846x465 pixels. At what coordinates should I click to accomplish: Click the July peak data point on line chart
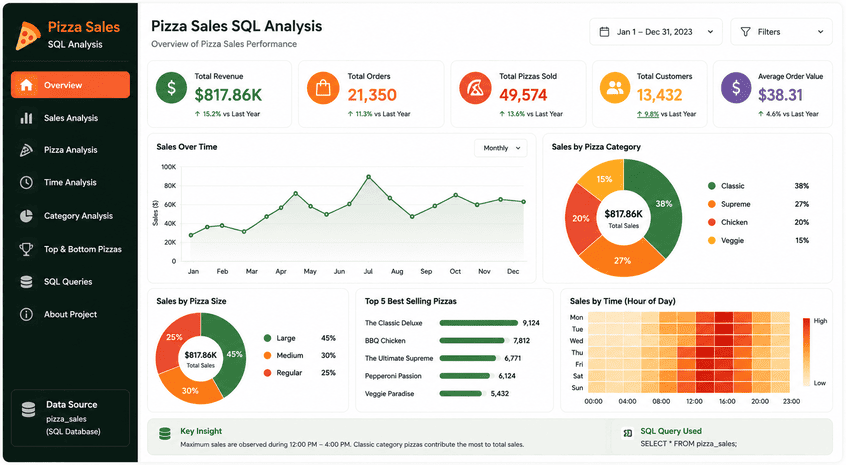pyautogui.click(x=369, y=177)
